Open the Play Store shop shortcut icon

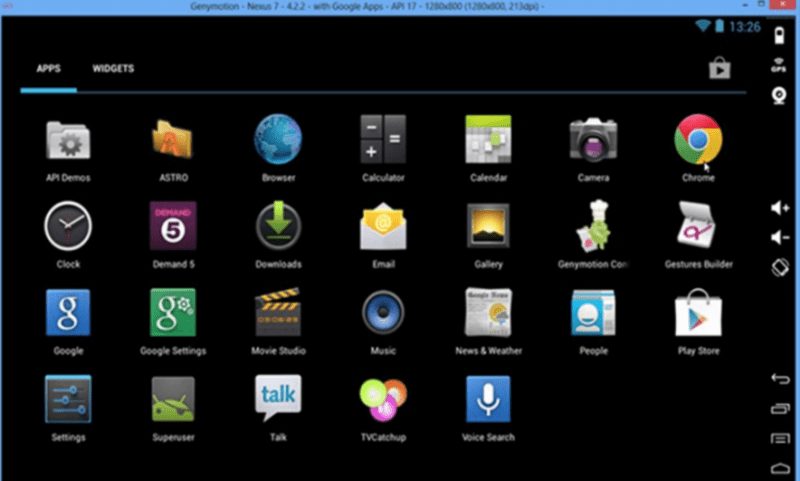pyautogui.click(x=719, y=68)
